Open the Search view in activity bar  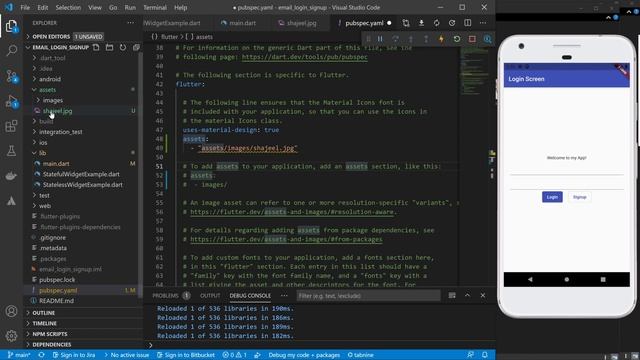(x=11, y=51)
